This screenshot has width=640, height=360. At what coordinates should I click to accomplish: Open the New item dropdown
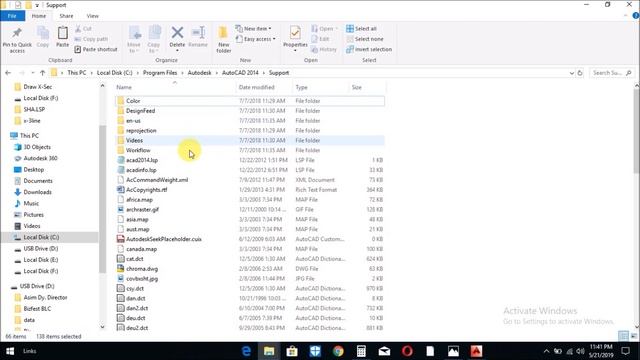point(253,29)
